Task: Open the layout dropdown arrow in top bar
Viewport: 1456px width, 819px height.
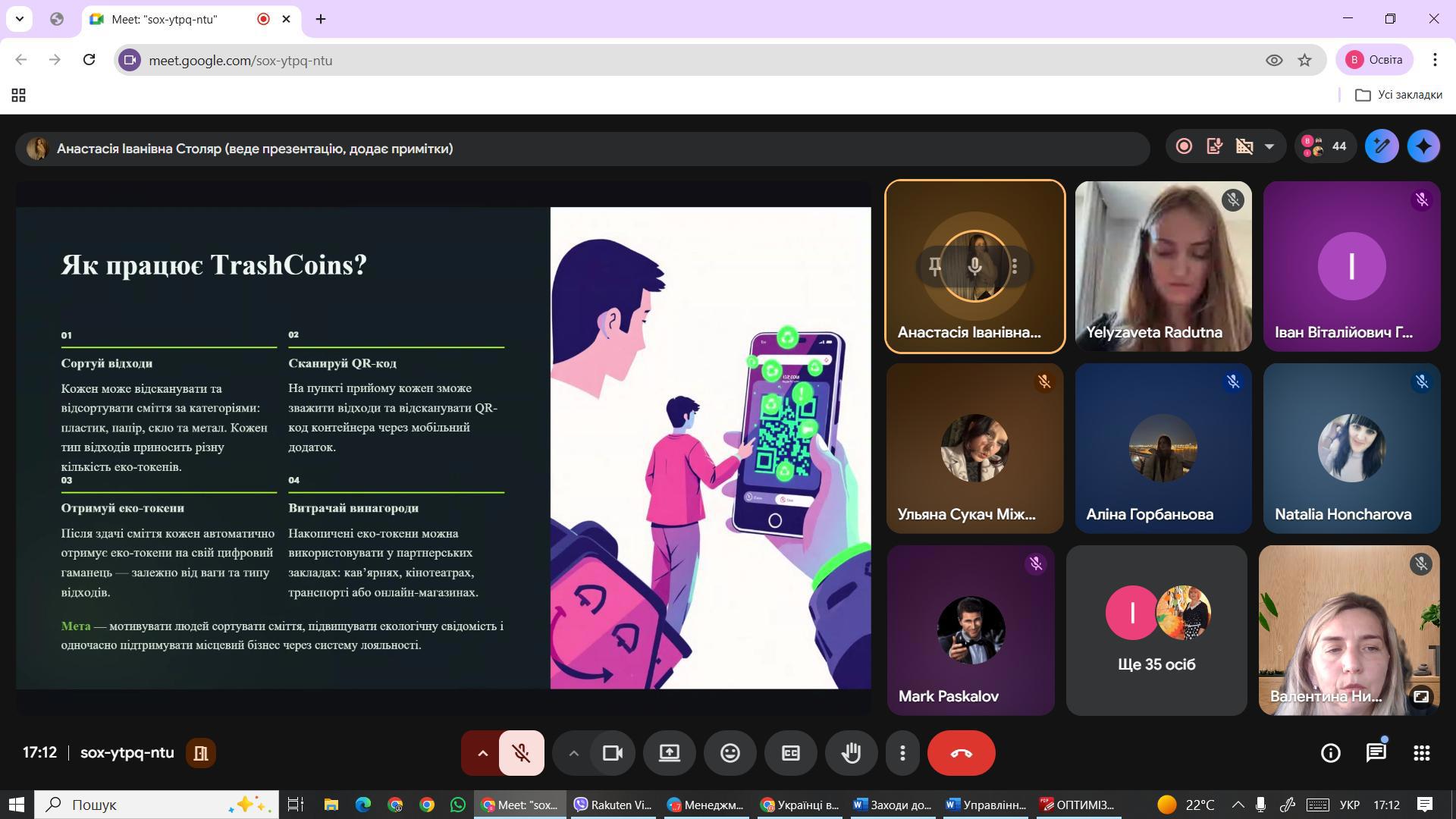Action: (1269, 146)
